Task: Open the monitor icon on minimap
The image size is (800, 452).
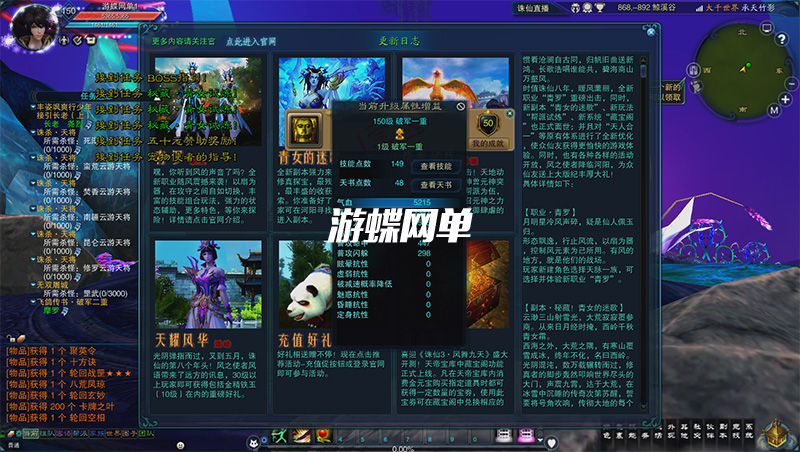Action: pos(767,28)
